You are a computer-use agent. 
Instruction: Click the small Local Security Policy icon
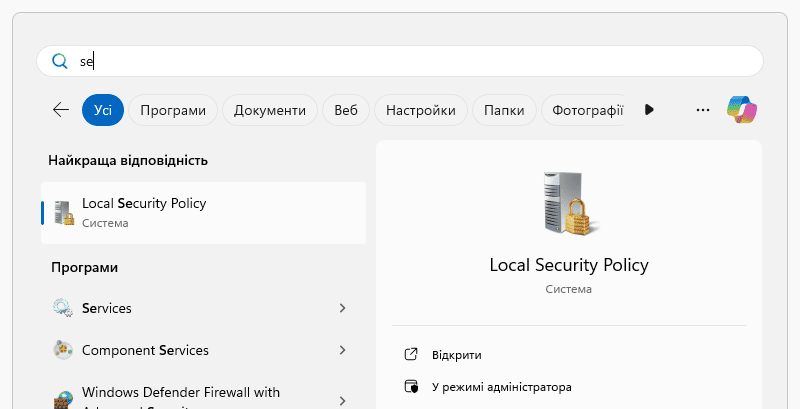pos(64,212)
